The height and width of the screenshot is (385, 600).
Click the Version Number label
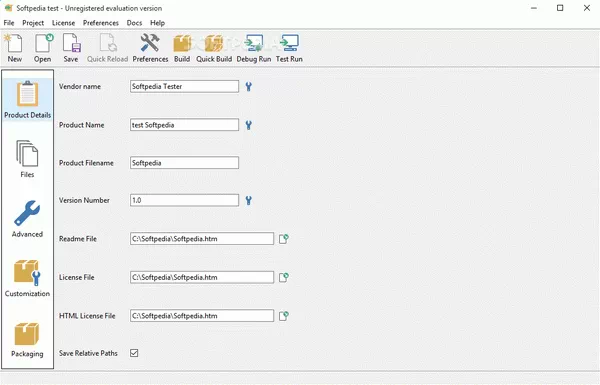[x=84, y=200]
